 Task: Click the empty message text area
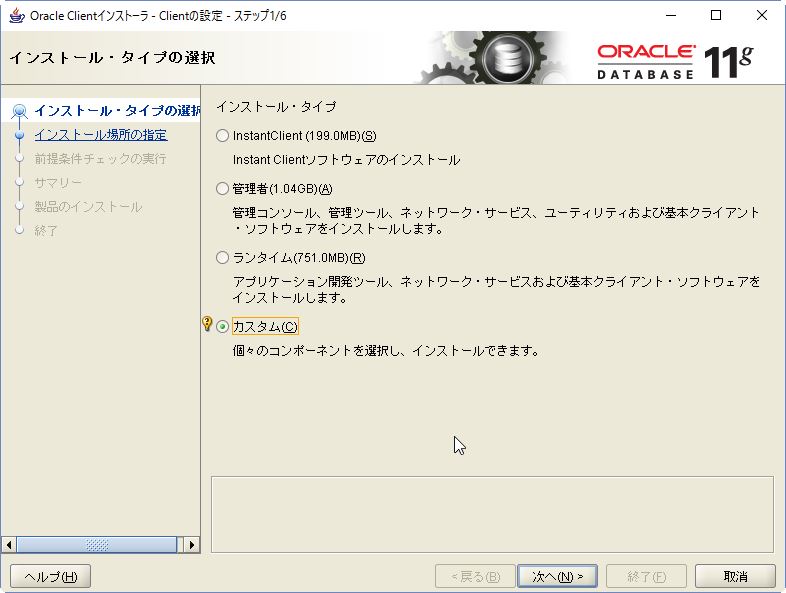coord(492,514)
